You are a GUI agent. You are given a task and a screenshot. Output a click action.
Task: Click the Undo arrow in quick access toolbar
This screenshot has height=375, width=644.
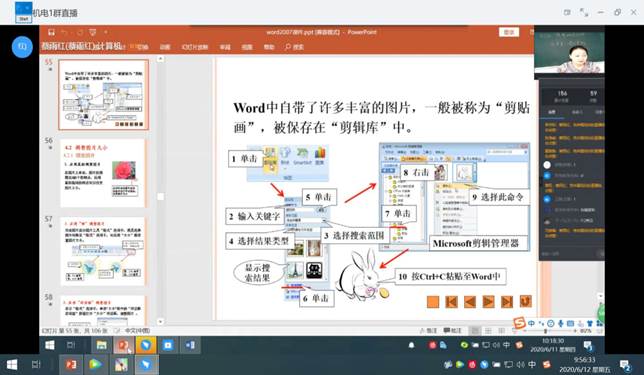coord(64,32)
